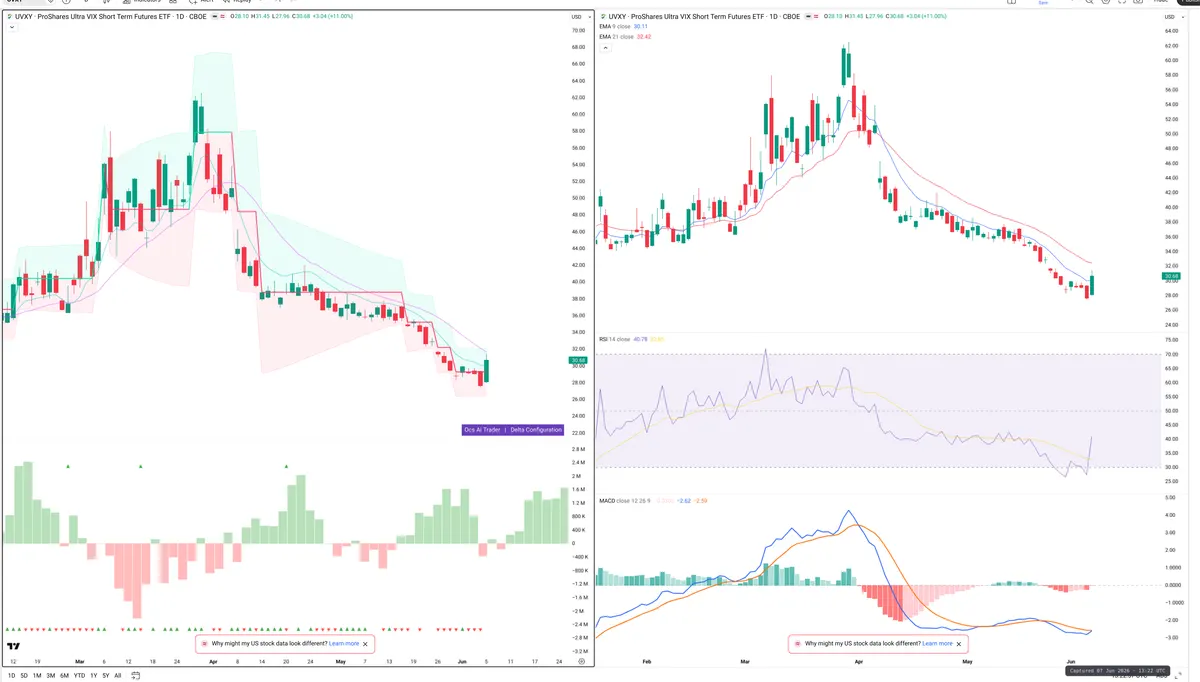Select the 6M time range
This screenshot has width=1200, height=682.
[64, 675]
